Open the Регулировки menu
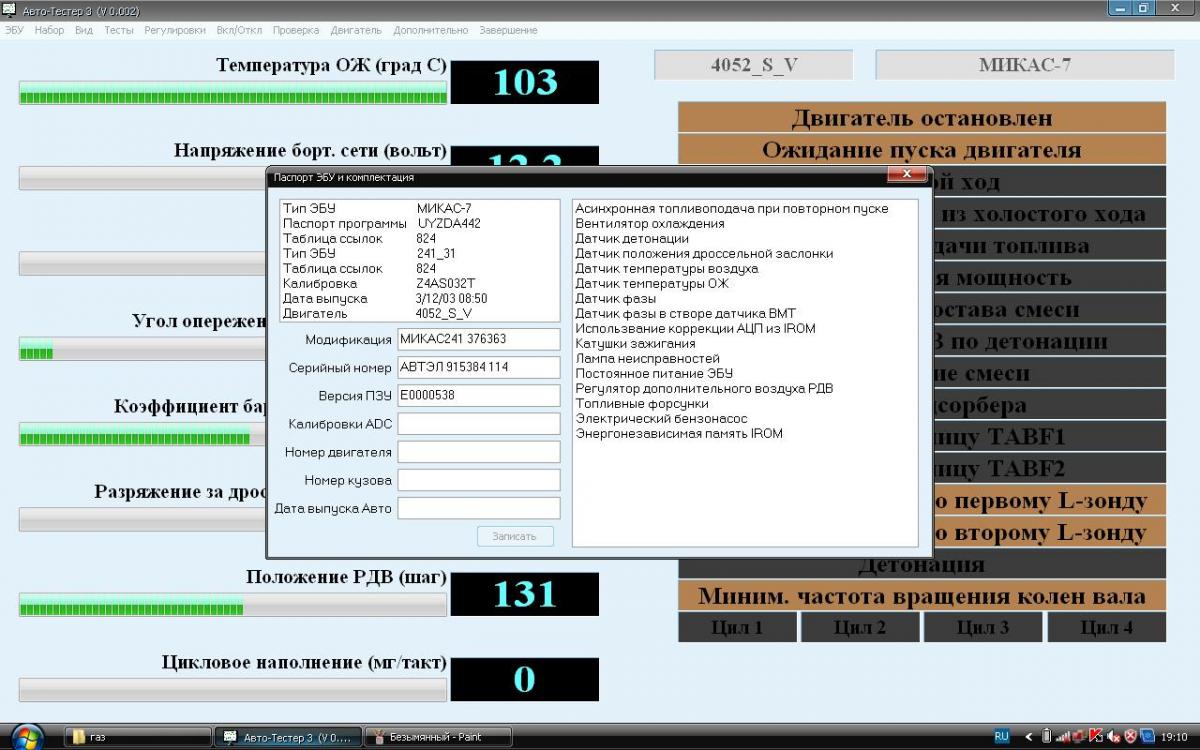Viewport: 1200px width, 750px height. pyautogui.click(x=175, y=30)
